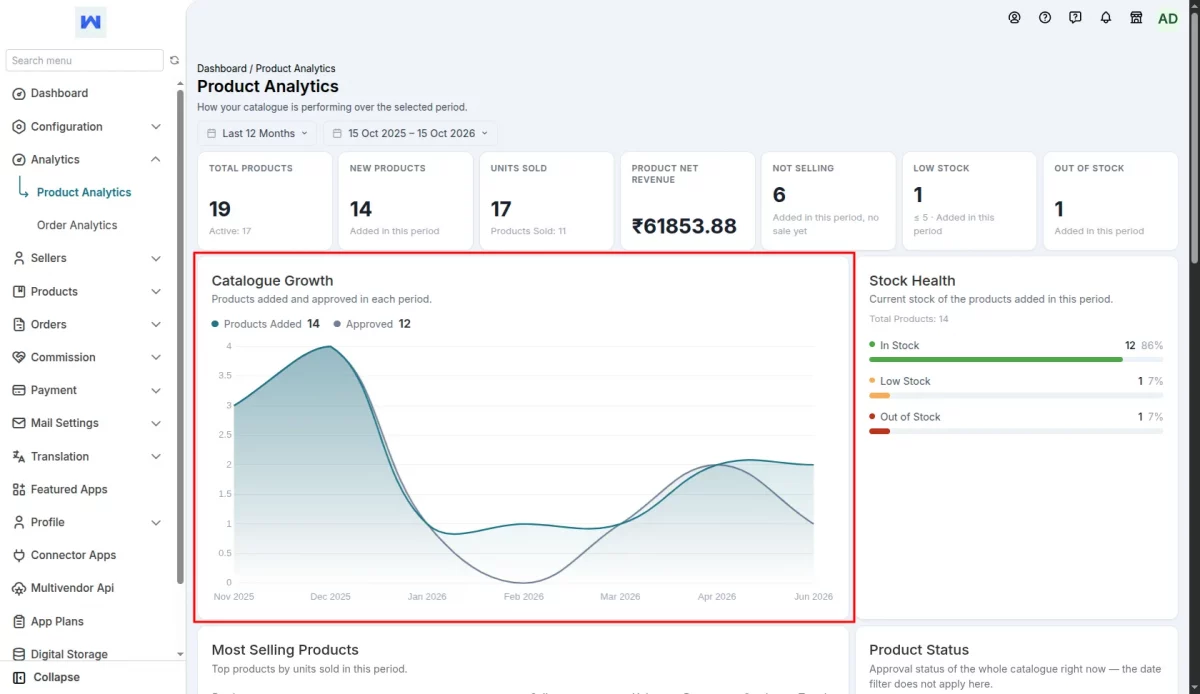This screenshot has width=1200, height=694.
Task: Click the W logo in sidebar header
Action: 91,22
